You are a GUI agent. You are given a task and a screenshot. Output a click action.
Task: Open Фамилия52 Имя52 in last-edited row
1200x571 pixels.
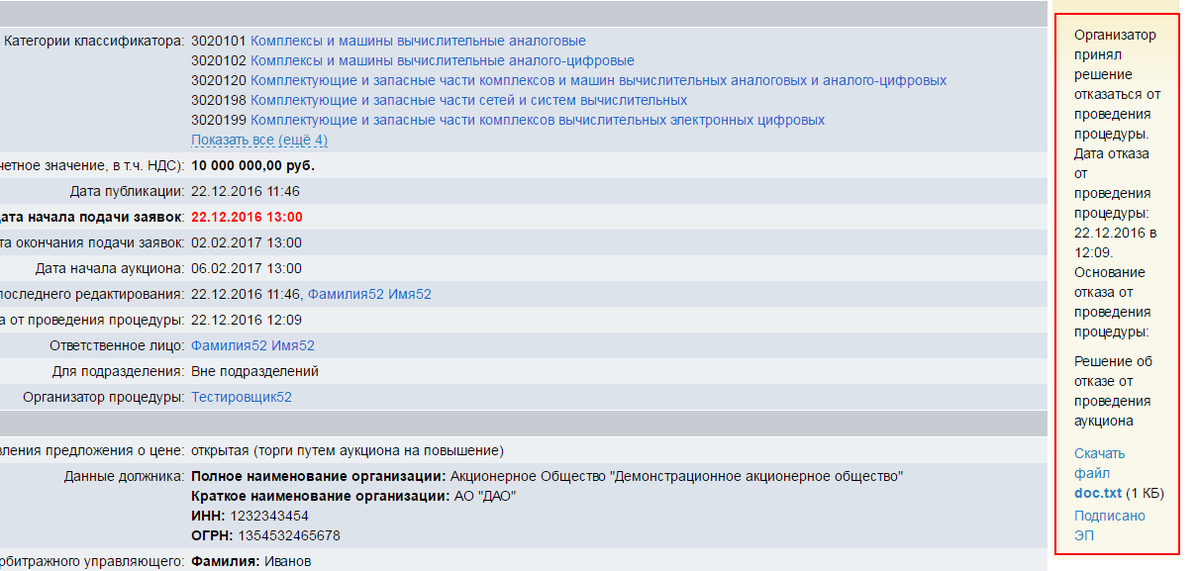click(369, 294)
